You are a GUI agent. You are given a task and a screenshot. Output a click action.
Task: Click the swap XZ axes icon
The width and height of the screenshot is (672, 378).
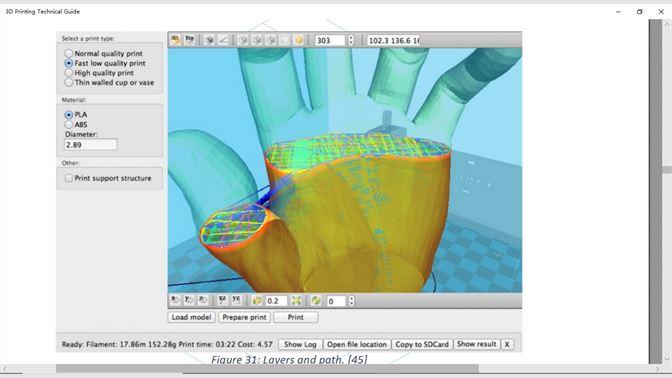pos(222,300)
